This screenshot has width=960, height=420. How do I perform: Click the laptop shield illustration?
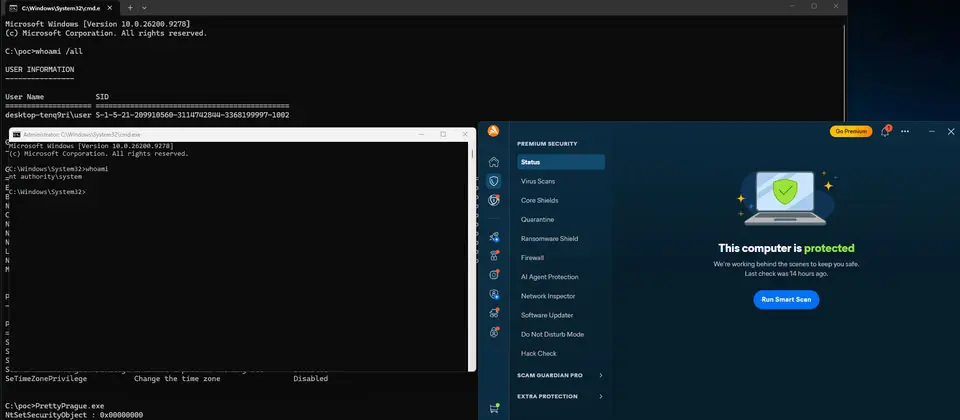point(786,199)
